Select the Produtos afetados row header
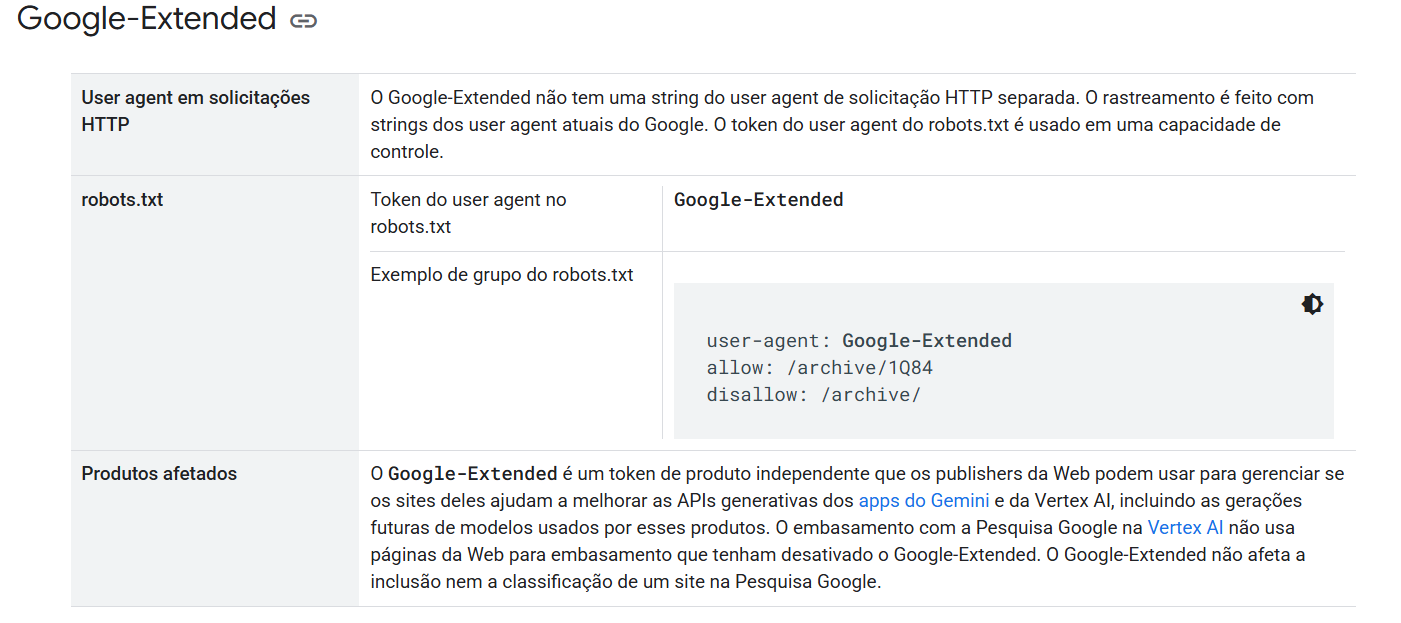Viewport: 1401px width, 623px height. (x=214, y=528)
